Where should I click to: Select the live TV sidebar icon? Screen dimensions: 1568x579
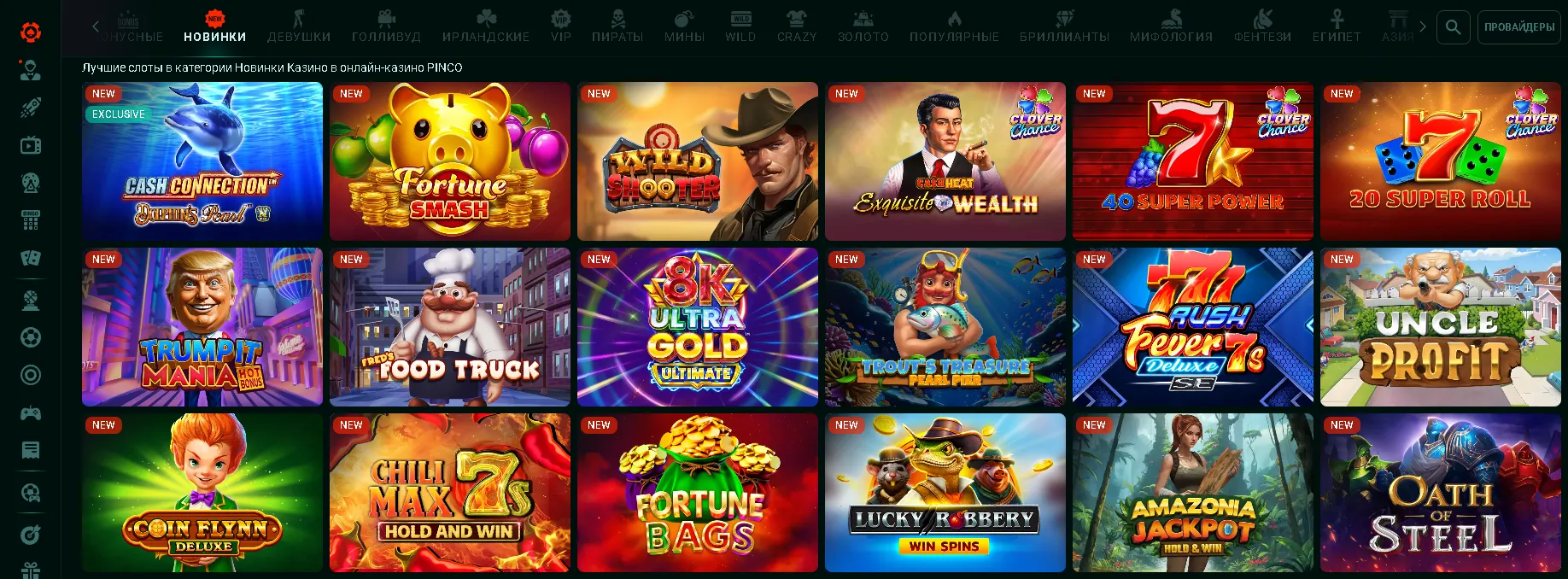[x=31, y=145]
